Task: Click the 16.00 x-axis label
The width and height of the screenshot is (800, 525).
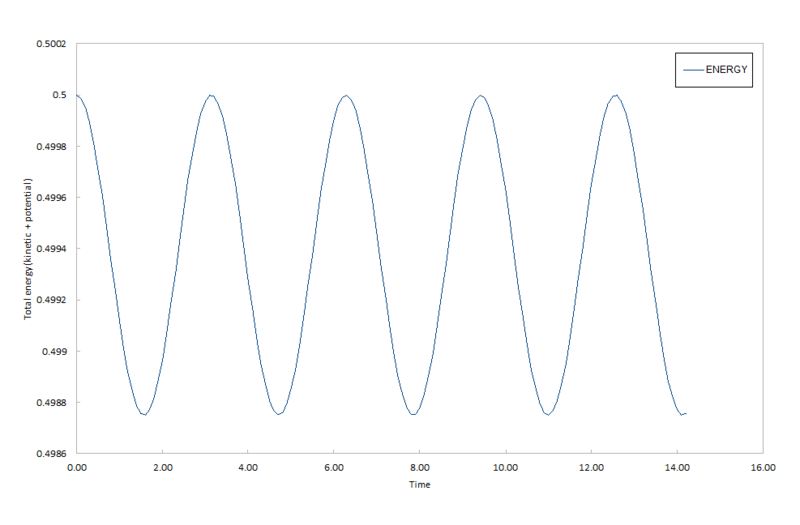Action: [x=763, y=468]
